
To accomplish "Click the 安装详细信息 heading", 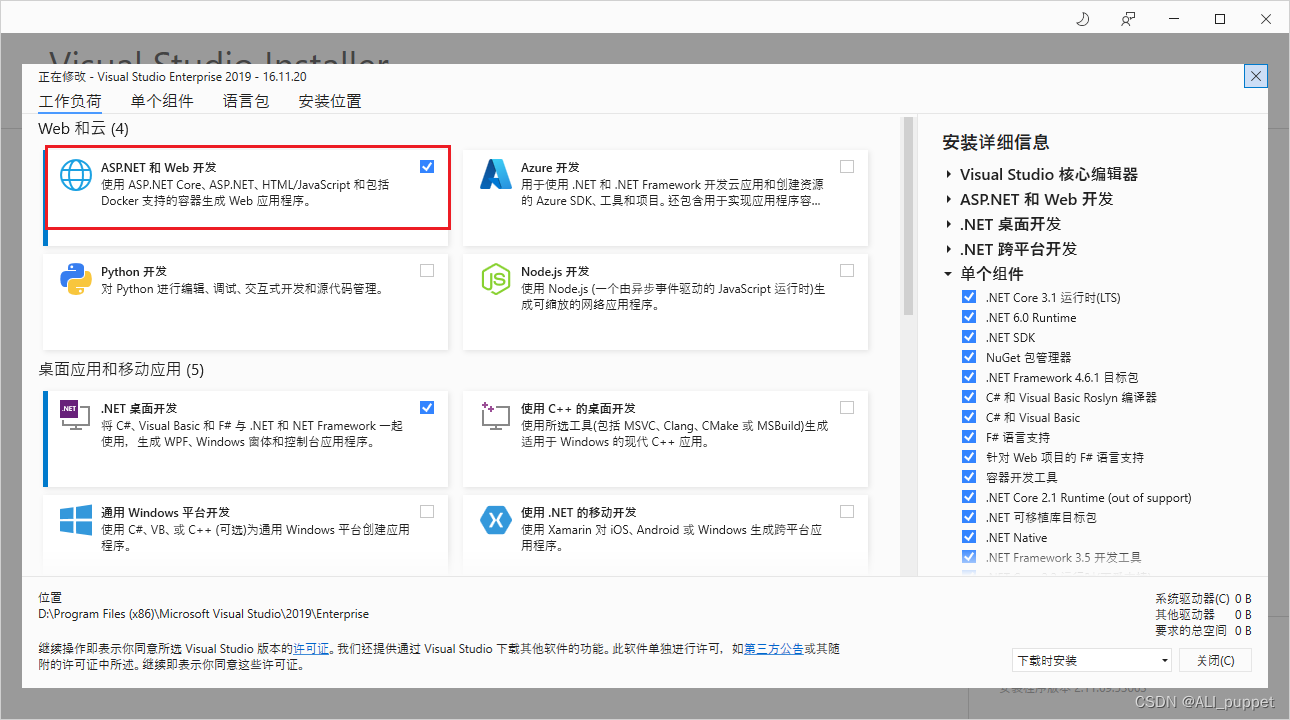I will [x=996, y=142].
